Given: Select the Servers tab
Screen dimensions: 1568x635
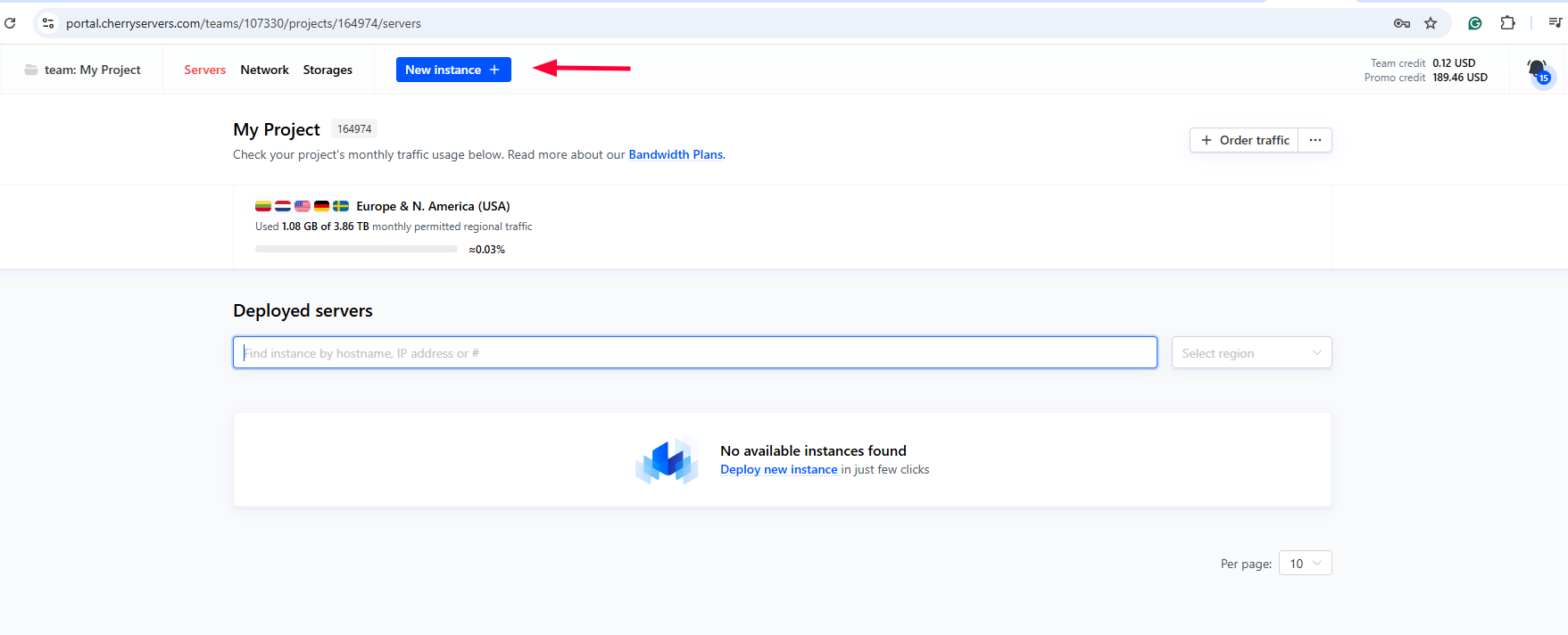Looking at the screenshot, I should point(204,70).
